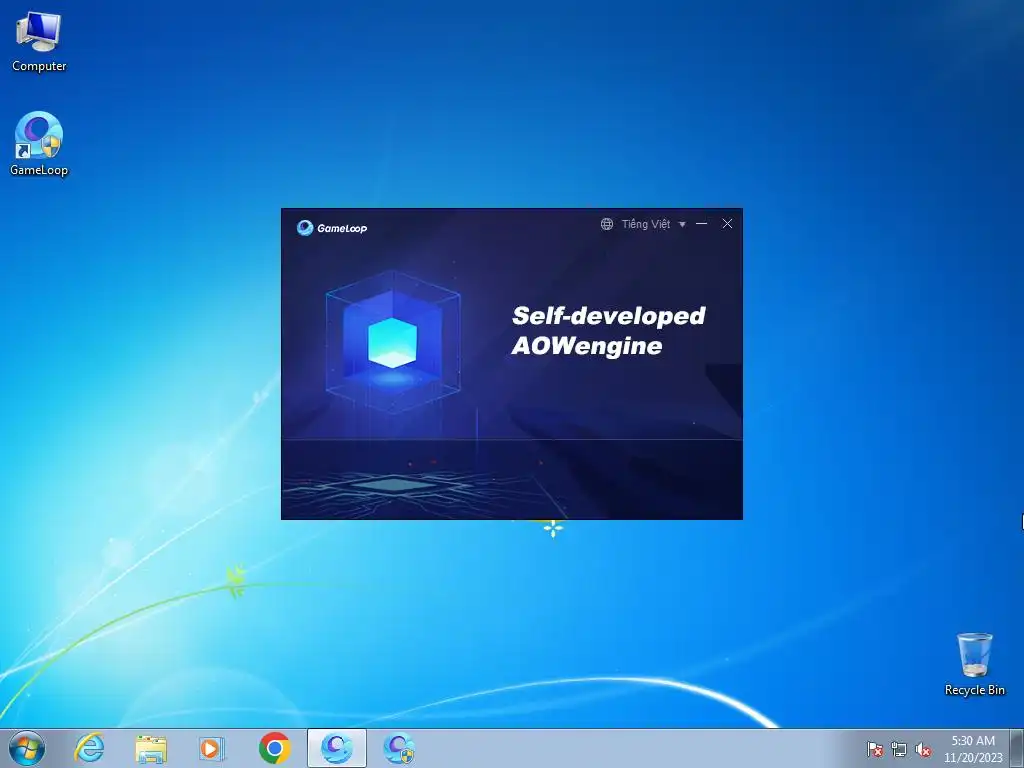
Task: Click the network status tray icon
Action: point(899,749)
